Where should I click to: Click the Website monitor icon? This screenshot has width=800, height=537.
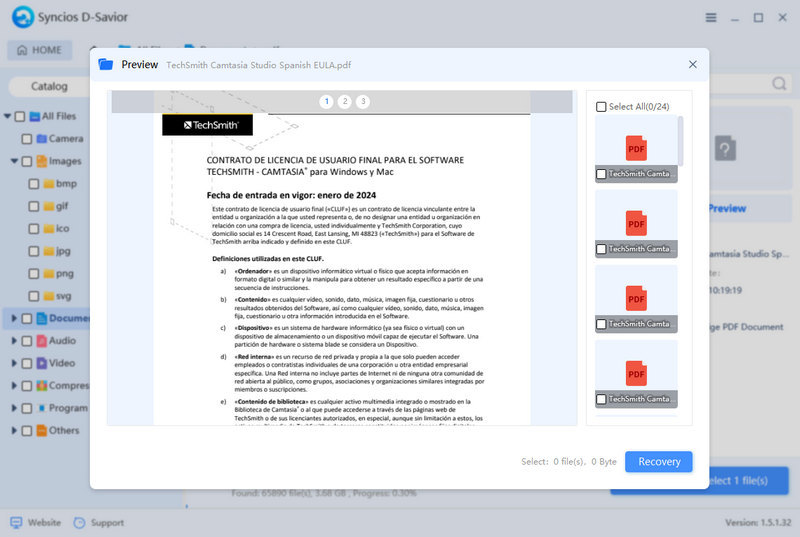click(16, 522)
